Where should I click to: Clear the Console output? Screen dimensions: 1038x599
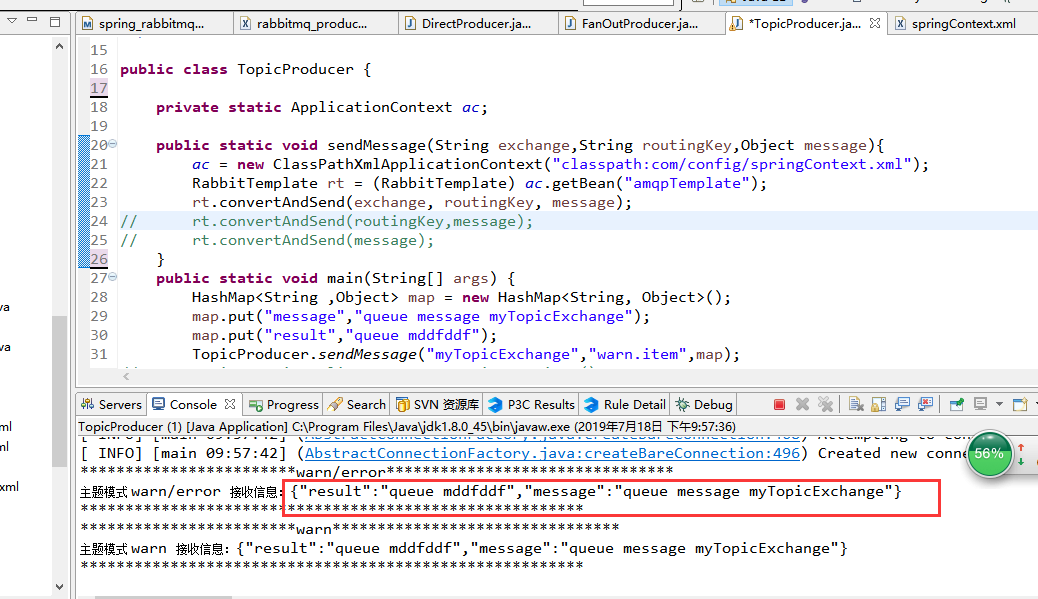(855, 404)
